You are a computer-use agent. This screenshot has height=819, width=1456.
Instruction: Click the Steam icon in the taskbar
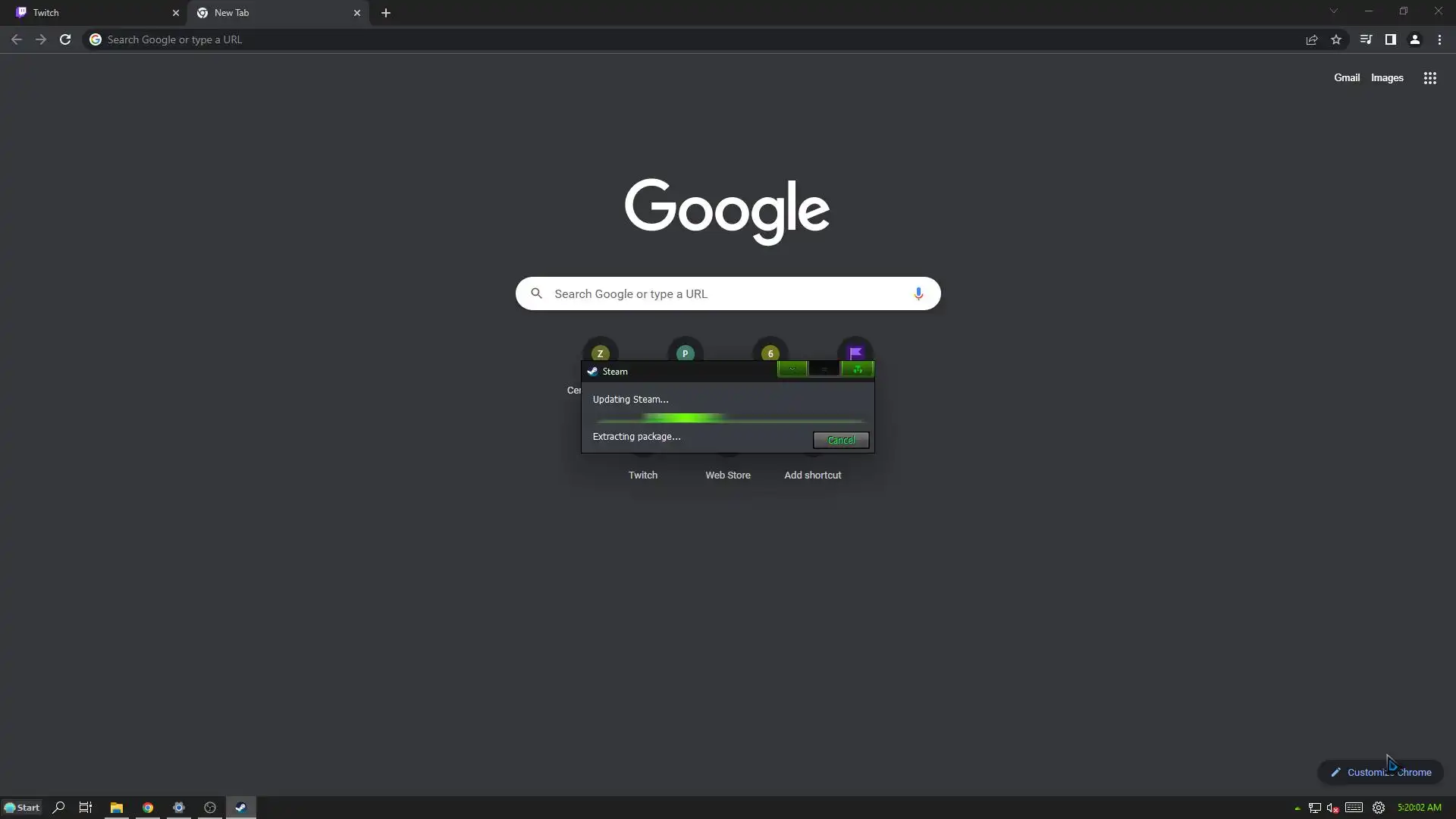click(240, 808)
